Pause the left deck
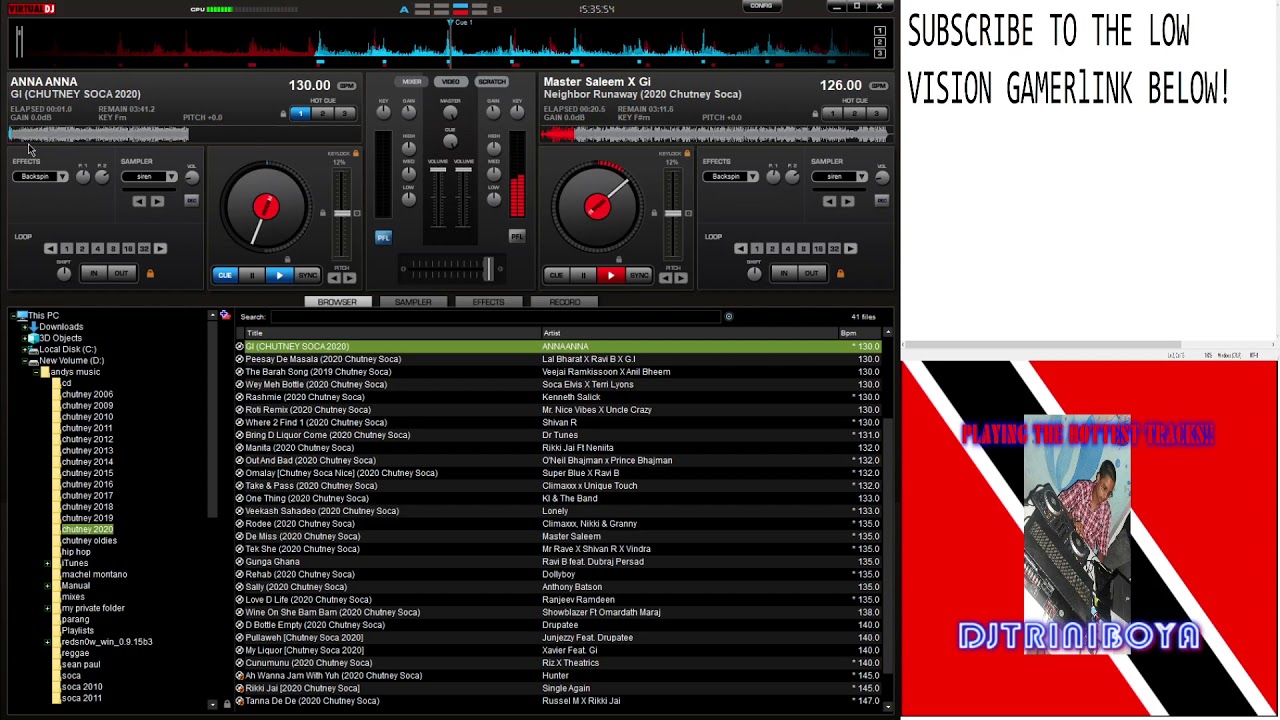Image resolution: width=1280 pixels, height=720 pixels. click(x=252, y=275)
